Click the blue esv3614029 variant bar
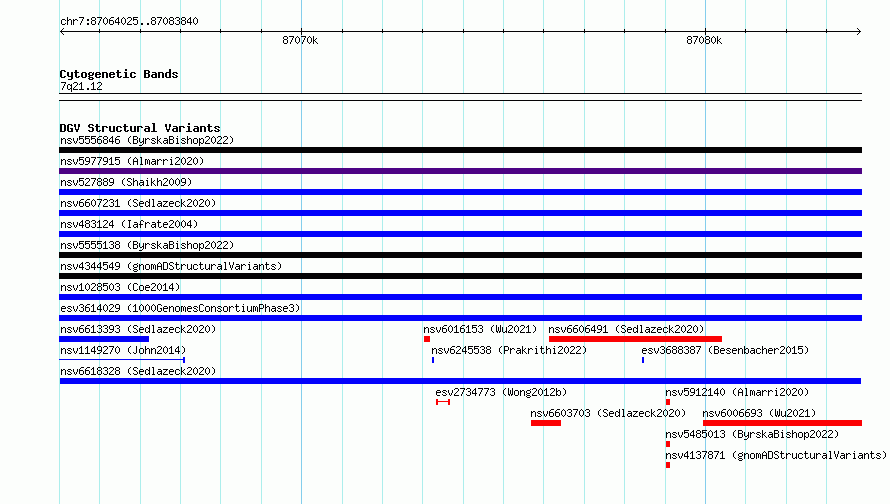The width and height of the screenshot is (890, 504). point(460,318)
